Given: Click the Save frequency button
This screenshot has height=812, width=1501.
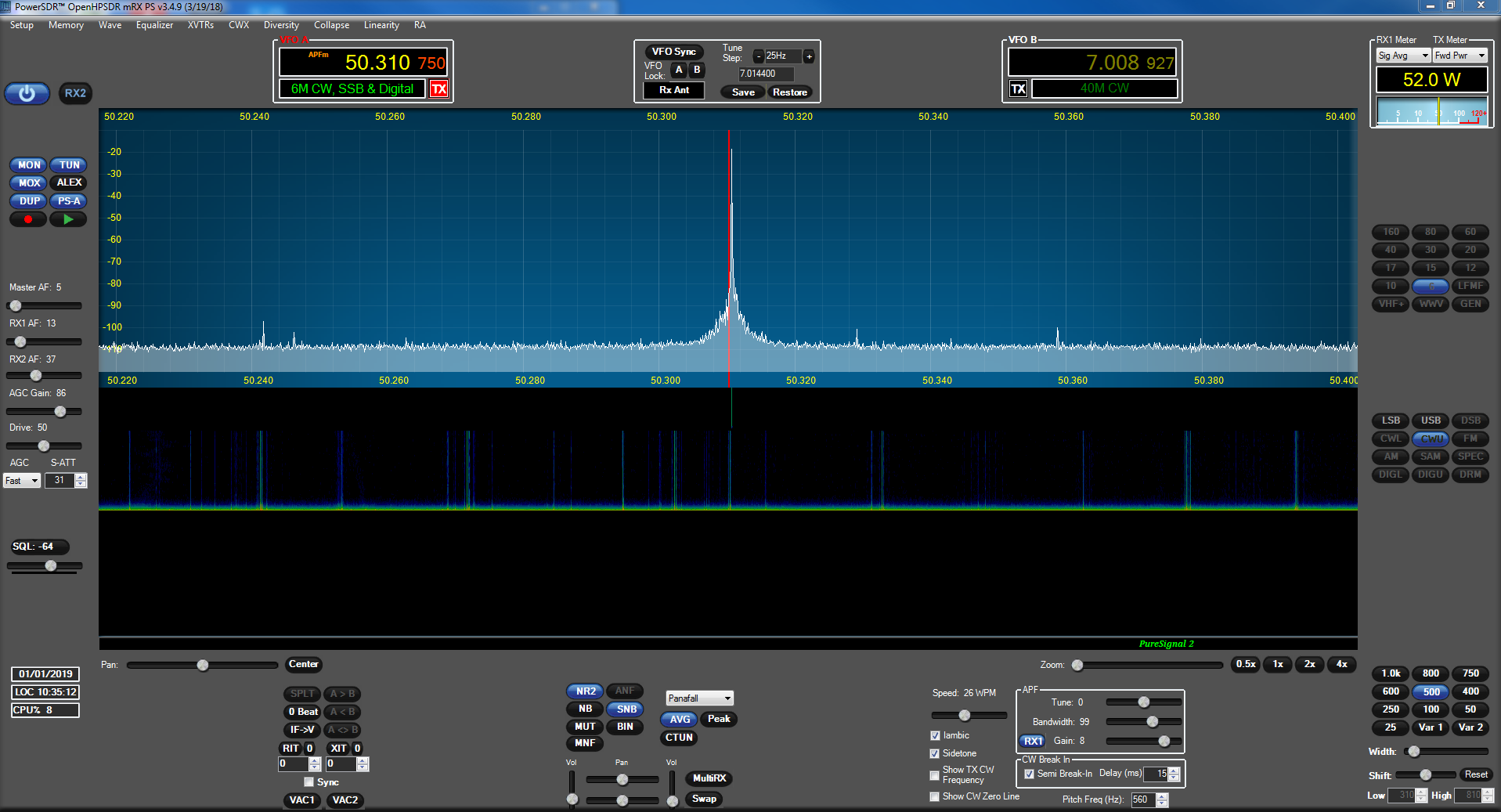Looking at the screenshot, I should coord(743,92).
